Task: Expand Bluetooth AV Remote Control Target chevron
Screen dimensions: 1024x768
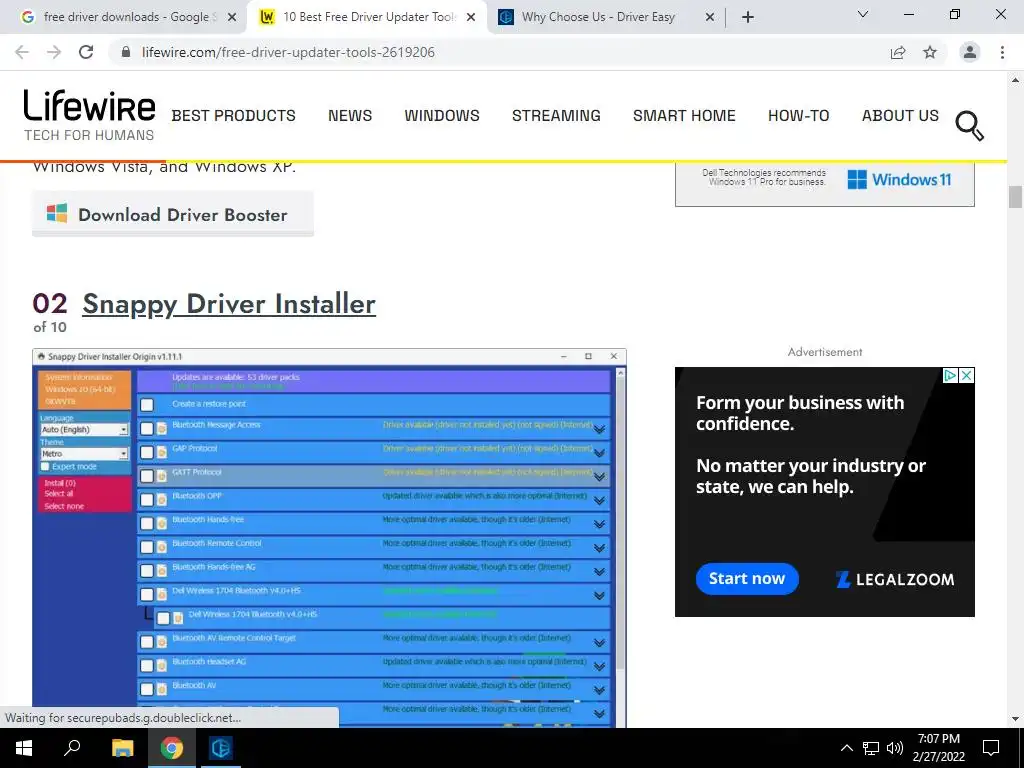Action: [600, 643]
